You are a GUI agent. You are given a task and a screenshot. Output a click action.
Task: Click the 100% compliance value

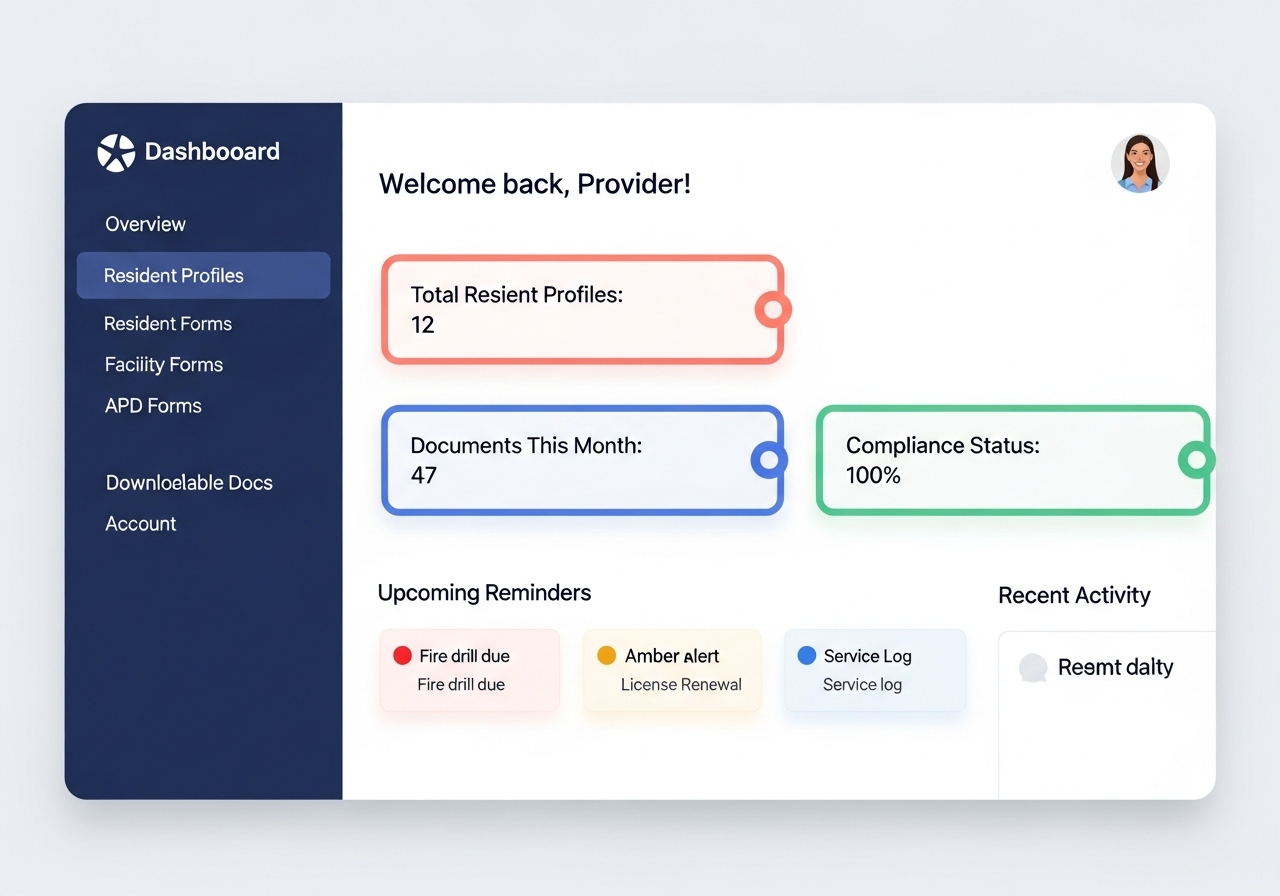[873, 475]
